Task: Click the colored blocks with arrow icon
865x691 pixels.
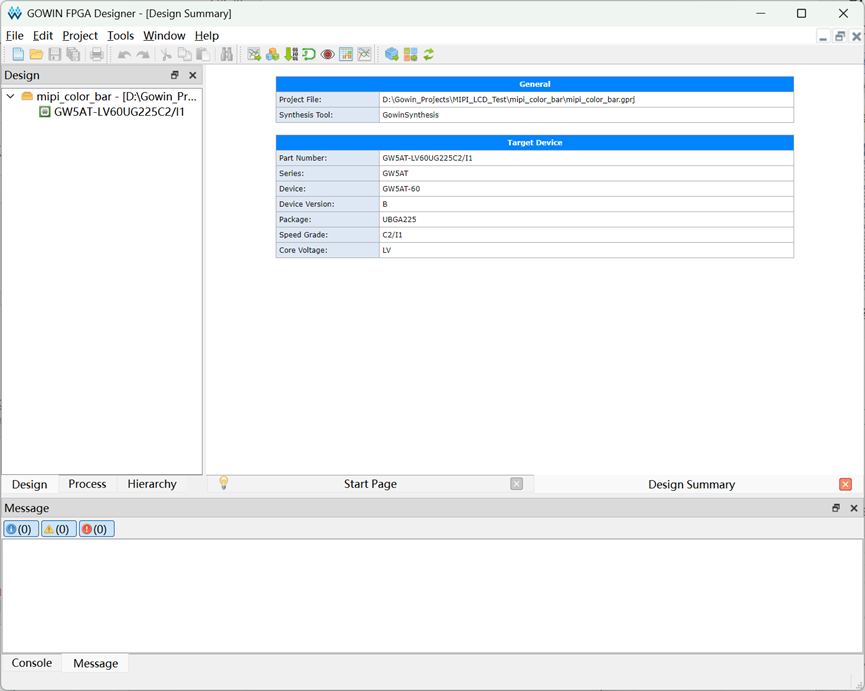Action: 410,54
